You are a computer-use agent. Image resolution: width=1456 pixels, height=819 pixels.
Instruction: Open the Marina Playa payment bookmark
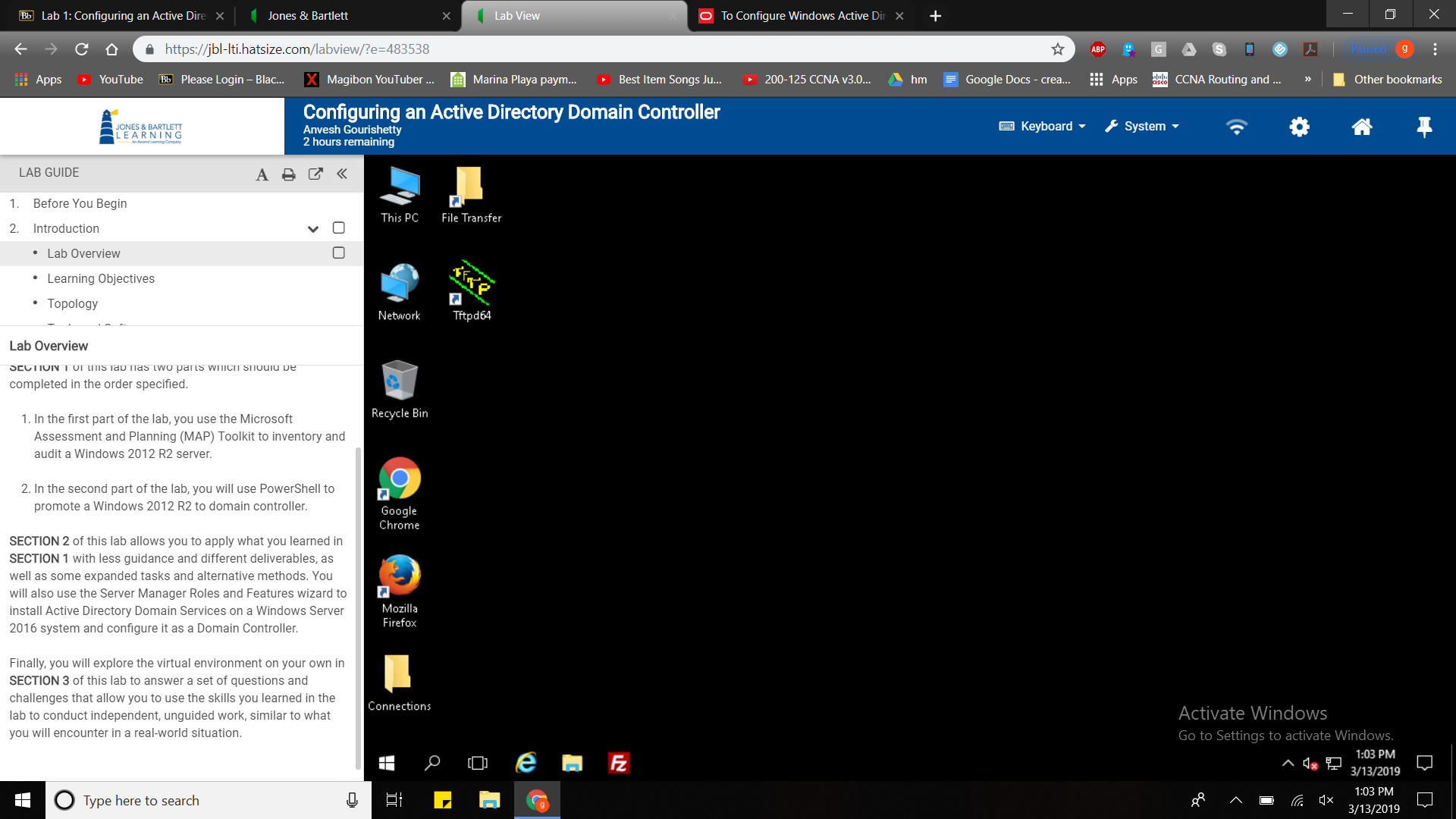pyautogui.click(x=513, y=79)
